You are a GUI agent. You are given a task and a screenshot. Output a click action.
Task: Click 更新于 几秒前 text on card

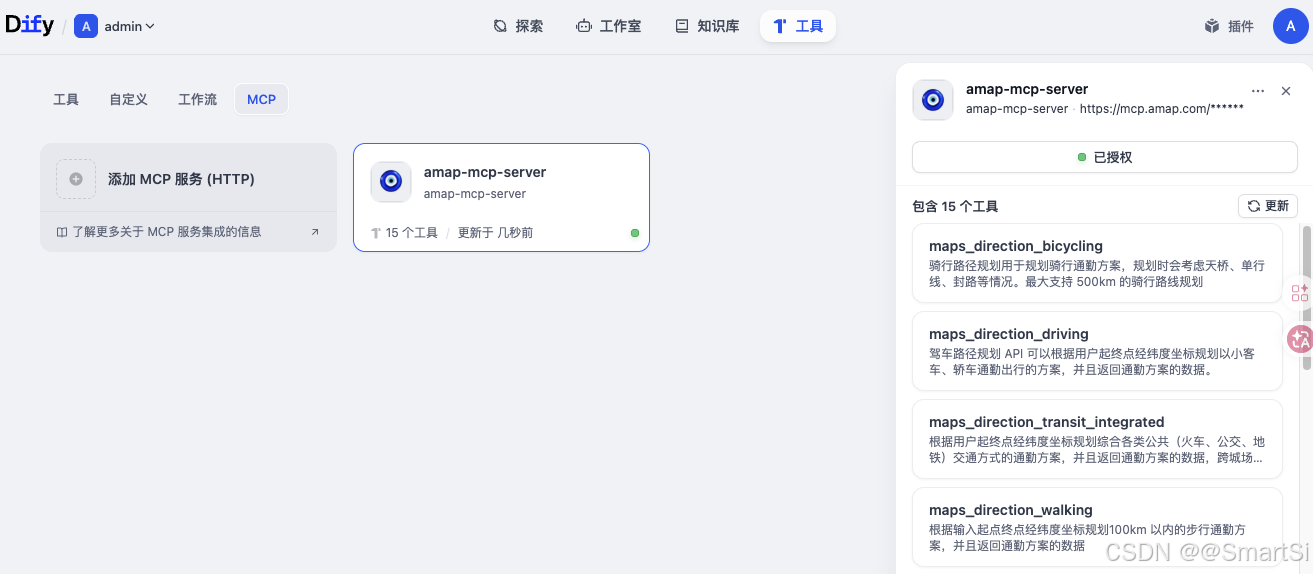pos(495,233)
